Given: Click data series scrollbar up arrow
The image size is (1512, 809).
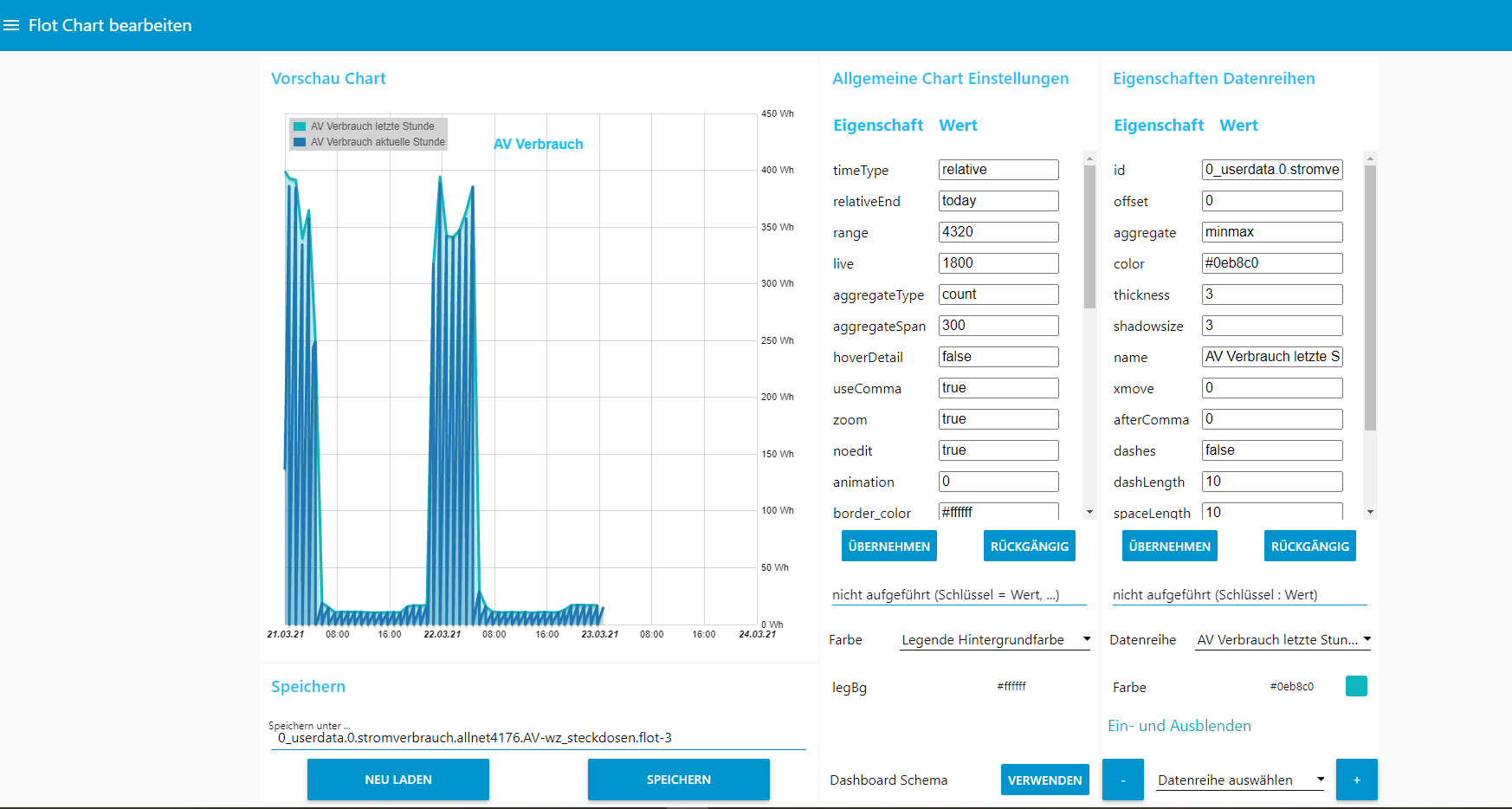Looking at the screenshot, I should coord(1370,159).
